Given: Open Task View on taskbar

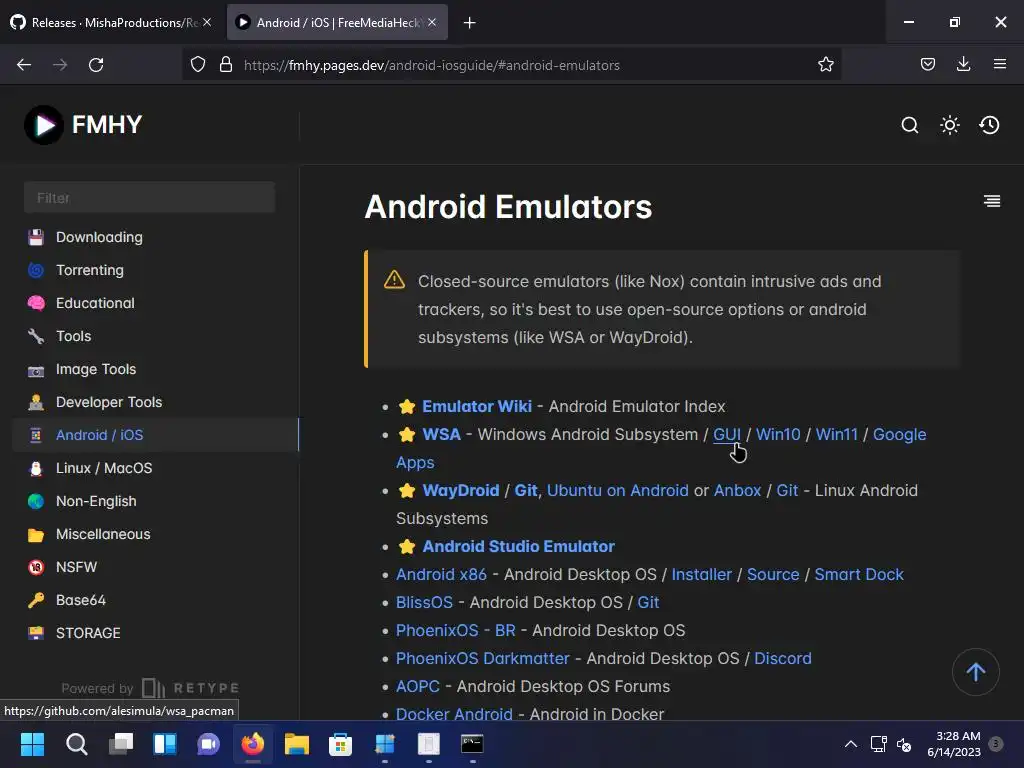Looking at the screenshot, I should 121,744.
